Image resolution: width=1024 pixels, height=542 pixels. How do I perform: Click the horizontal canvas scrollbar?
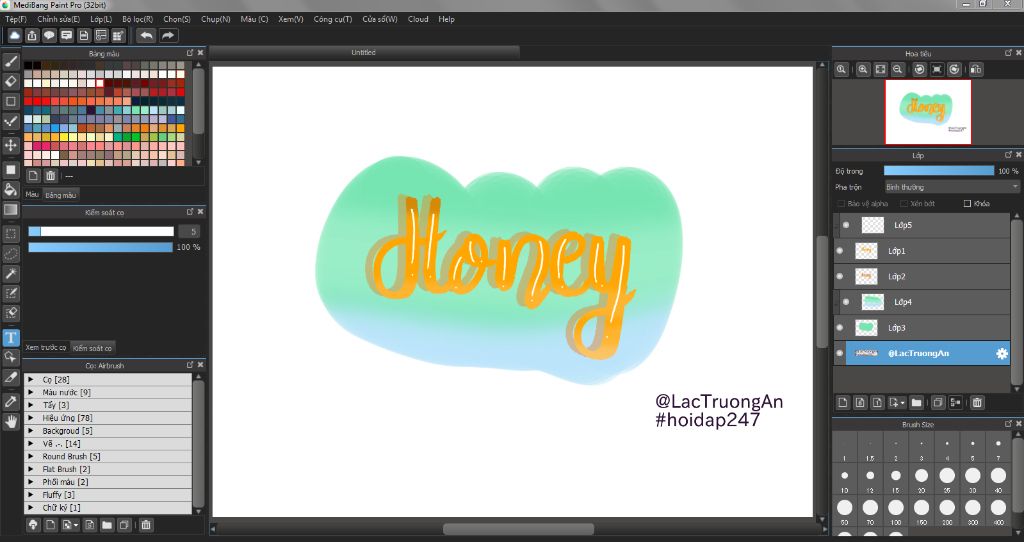coord(519,528)
